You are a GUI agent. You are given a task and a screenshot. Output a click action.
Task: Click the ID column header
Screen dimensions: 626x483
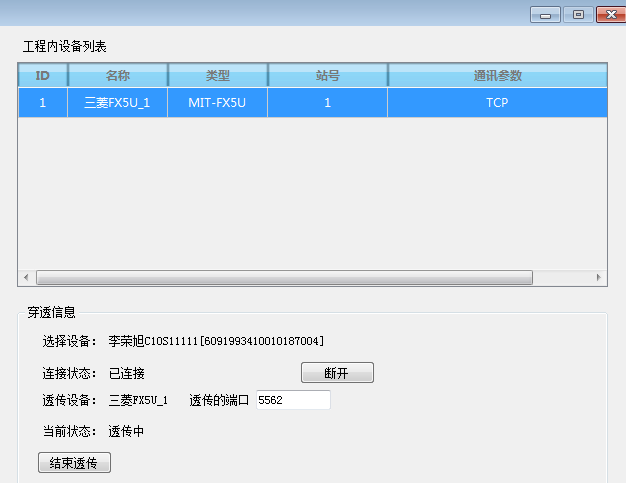tap(43, 75)
